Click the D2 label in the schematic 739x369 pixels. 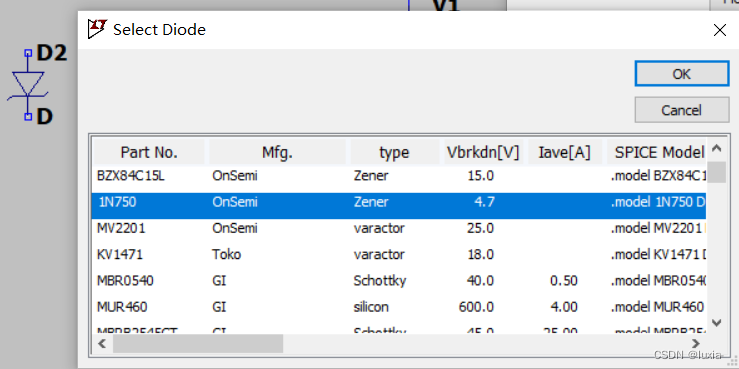(x=52, y=54)
